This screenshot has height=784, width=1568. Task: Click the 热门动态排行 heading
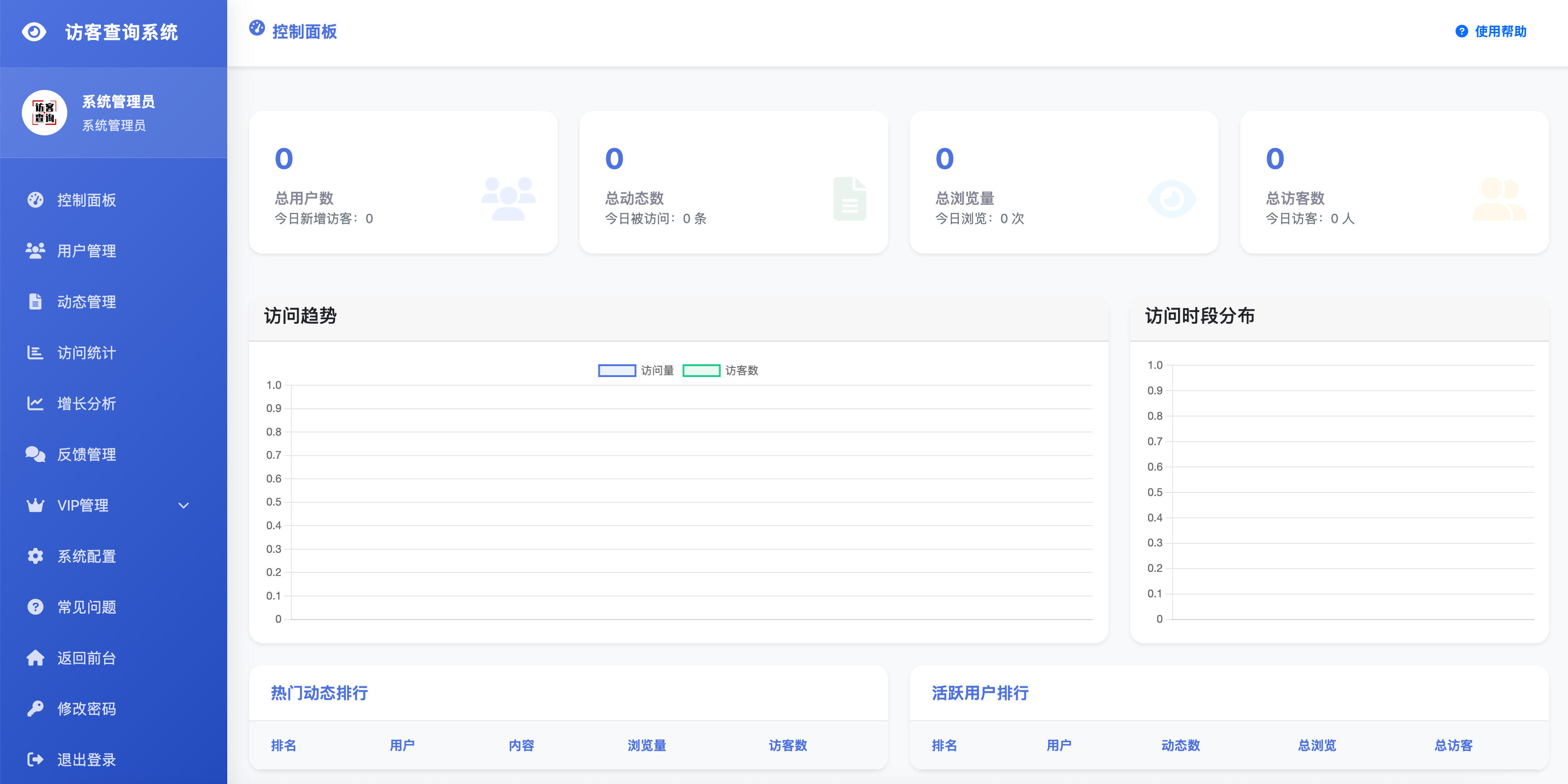(x=319, y=693)
